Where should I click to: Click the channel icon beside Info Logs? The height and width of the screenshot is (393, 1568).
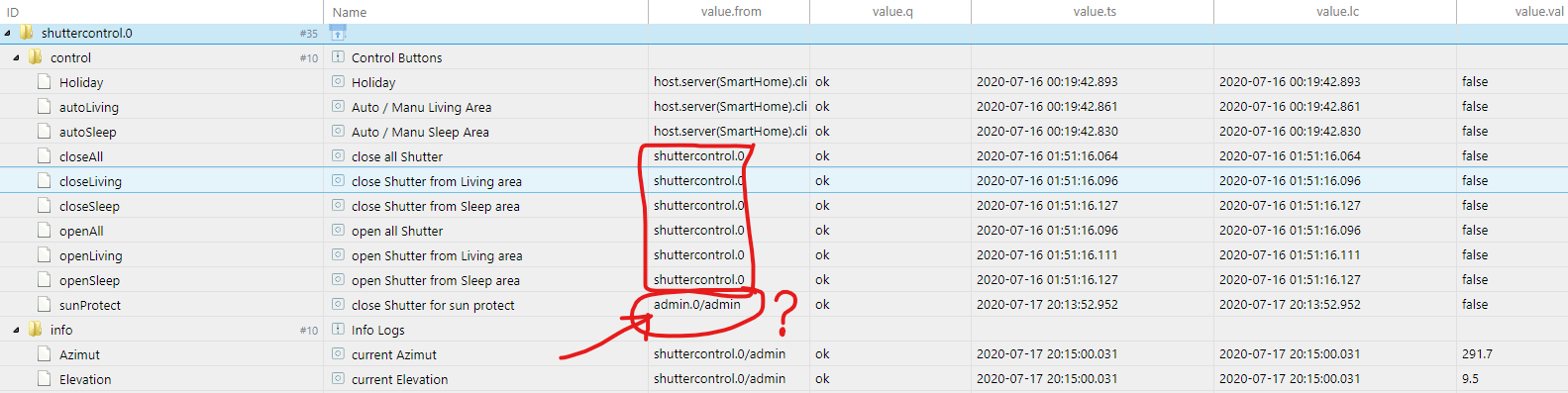(338, 330)
